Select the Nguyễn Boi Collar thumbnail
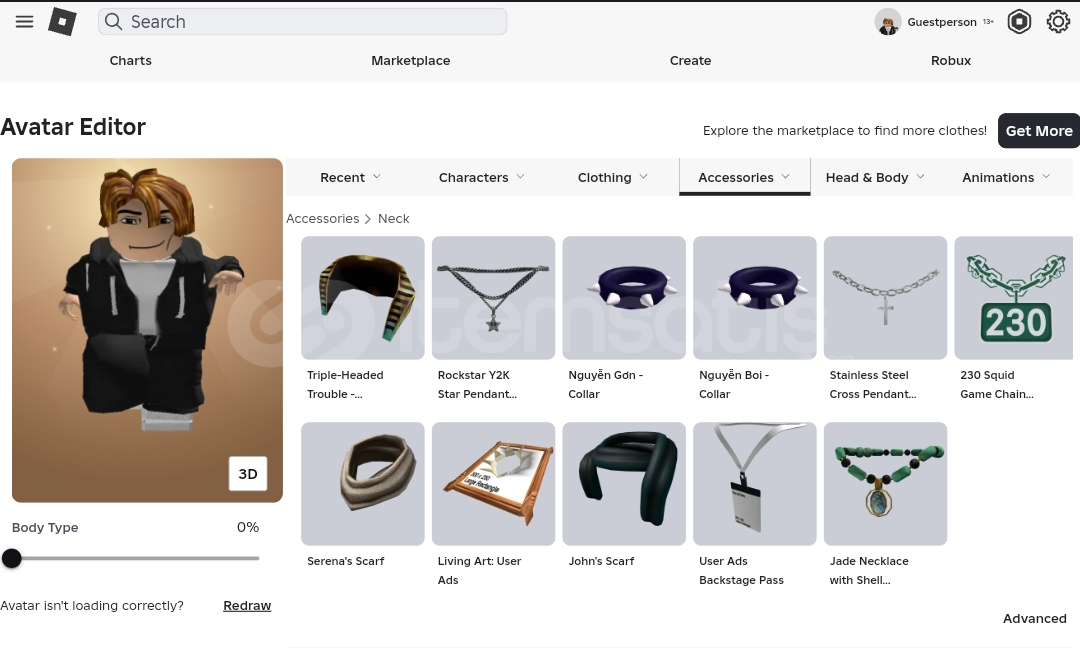Screen dimensions: 1080x648 click(755, 297)
